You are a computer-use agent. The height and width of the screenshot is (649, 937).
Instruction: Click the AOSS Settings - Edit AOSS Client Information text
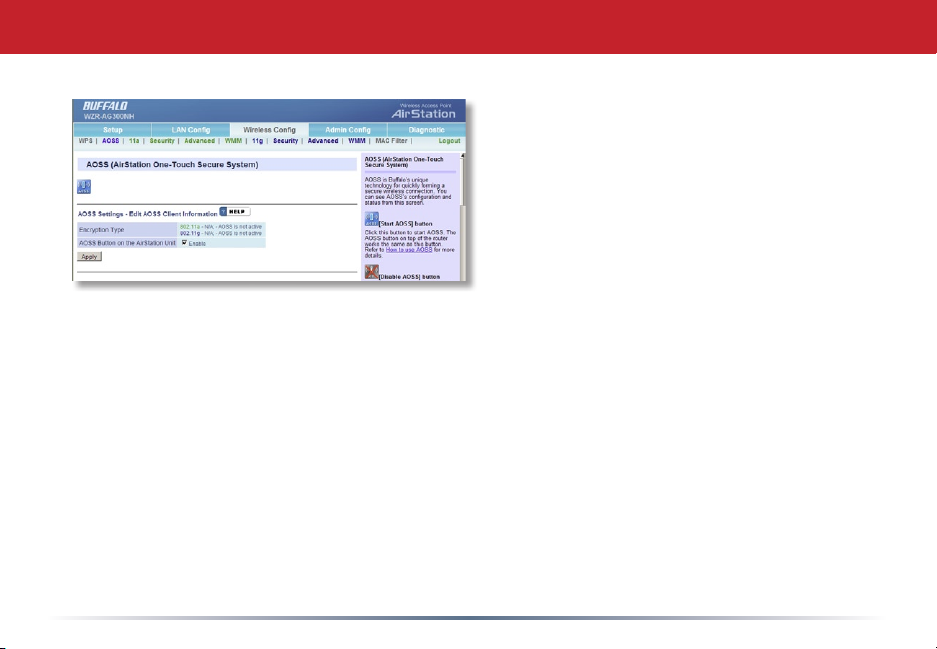tap(148, 213)
